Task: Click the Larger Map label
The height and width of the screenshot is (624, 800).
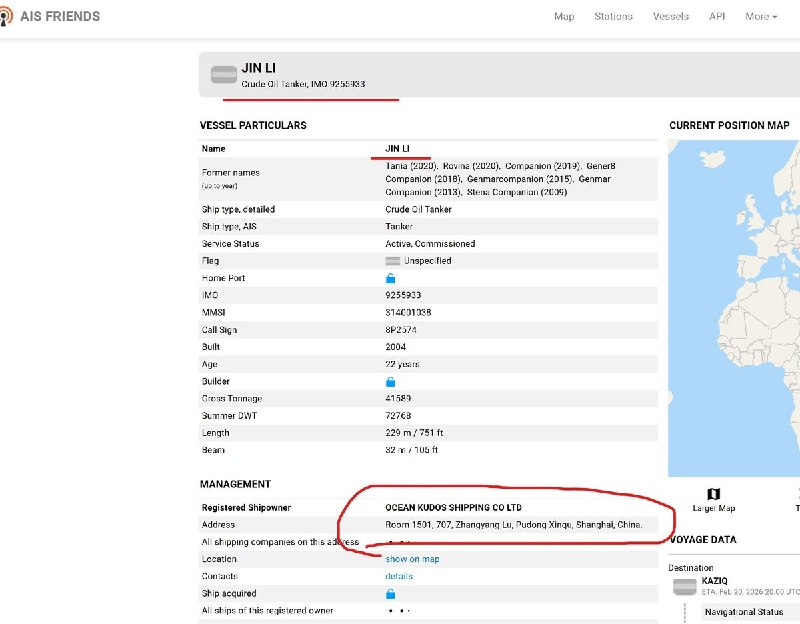Action: tap(713, 508)
